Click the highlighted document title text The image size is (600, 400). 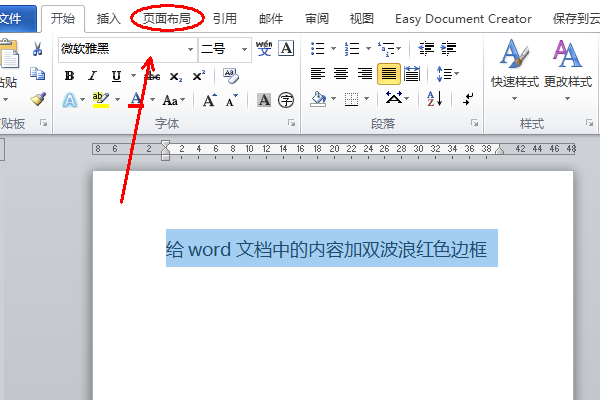point(326,249)
